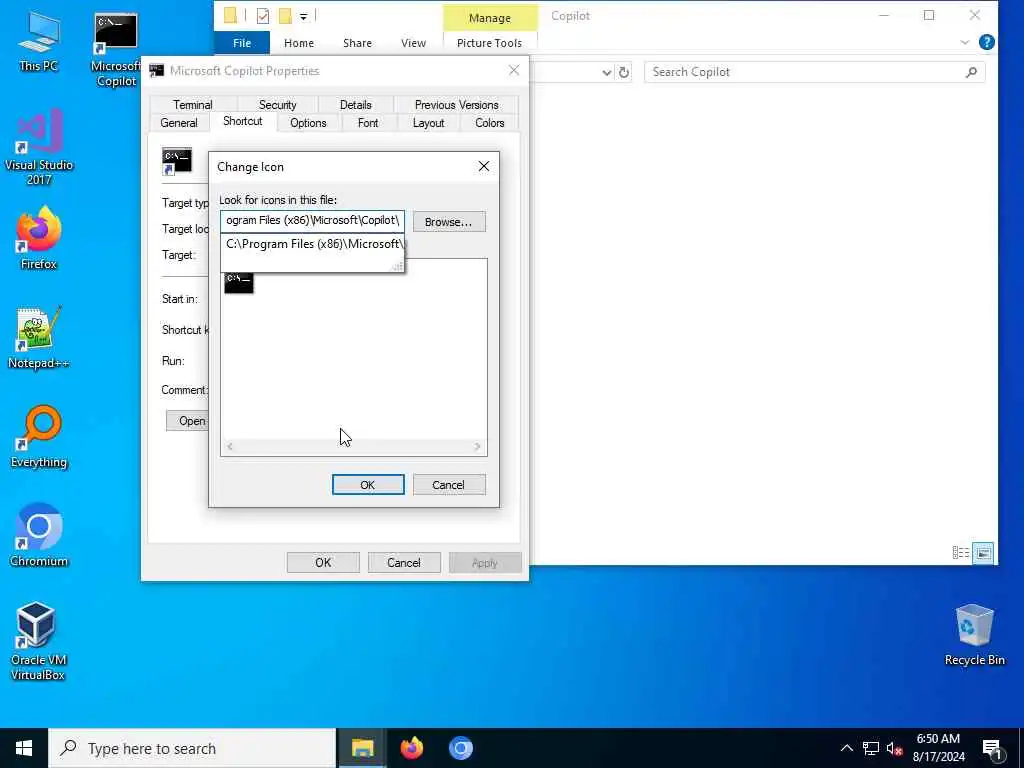The height and width of the screenshot is (768, 1024).
Task: Switch to Options tab in Properties
Action: click(308, 123)
